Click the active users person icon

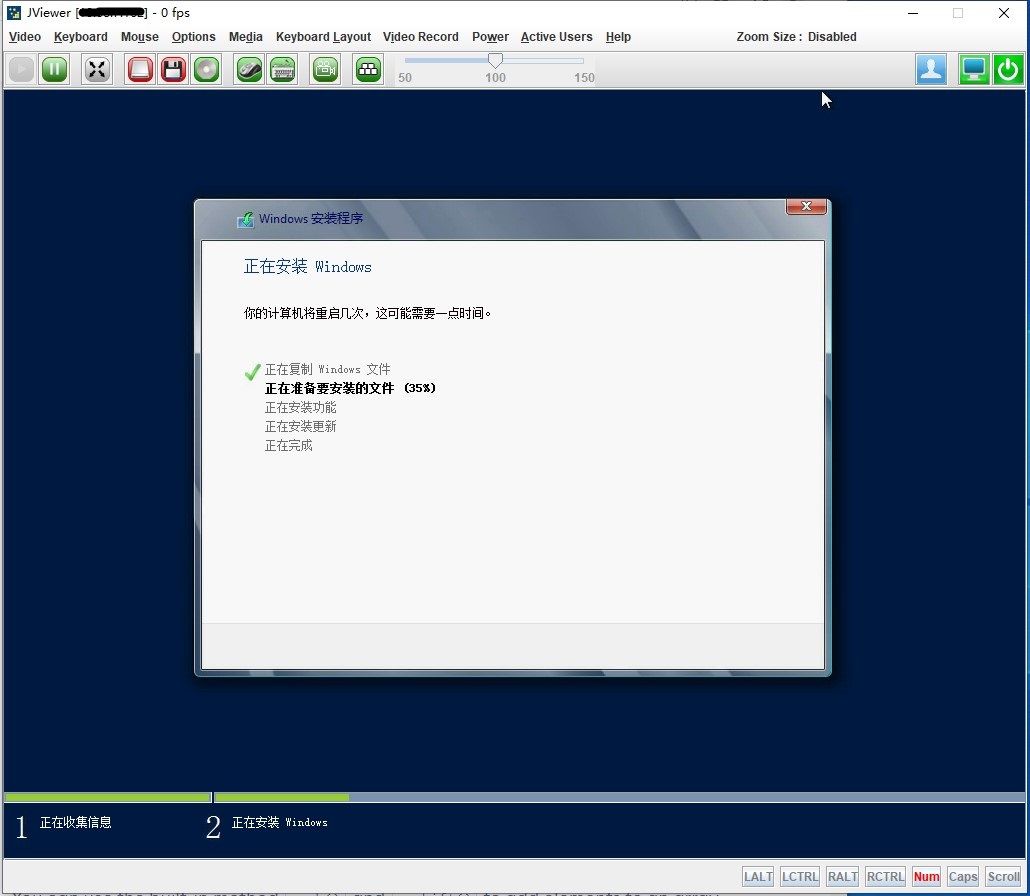coord(931,70)
